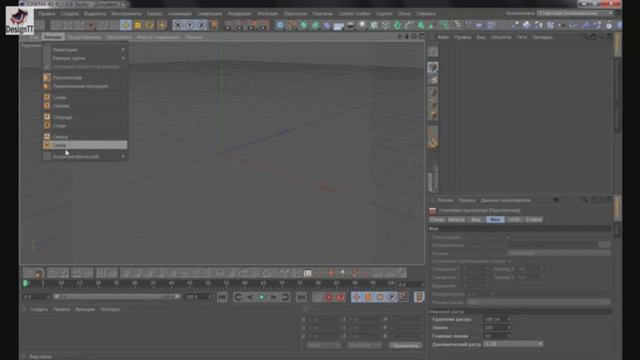Choose Слева view in camera menu

(85, 97)
